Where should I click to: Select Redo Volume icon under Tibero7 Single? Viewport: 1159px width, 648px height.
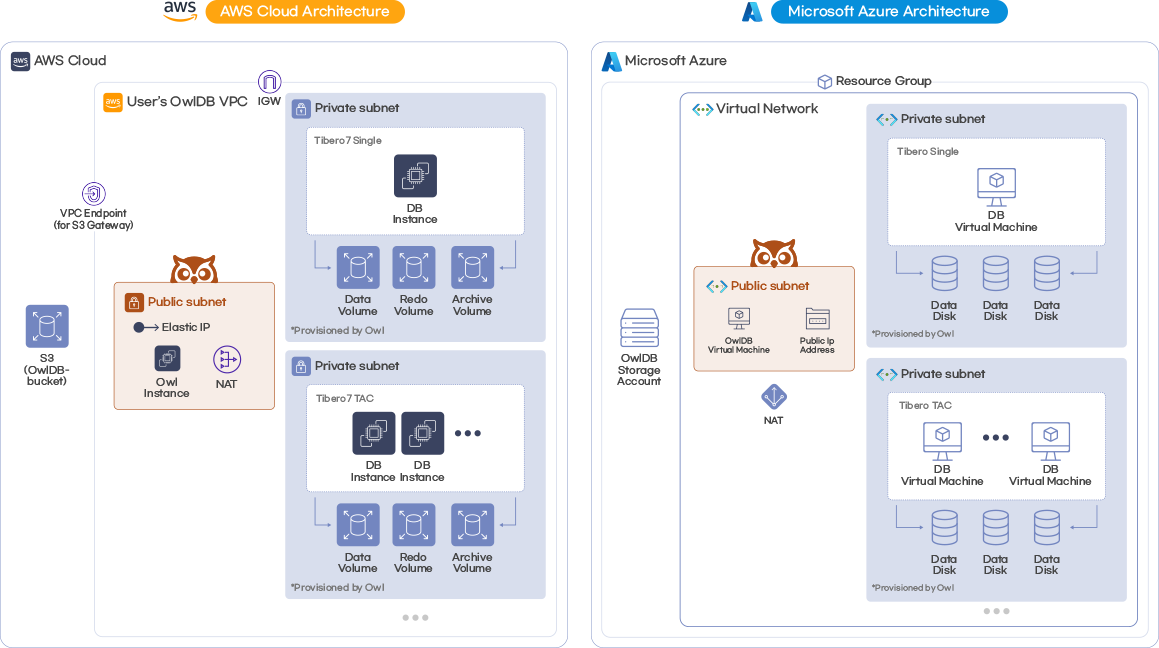(x=414, y=267)
